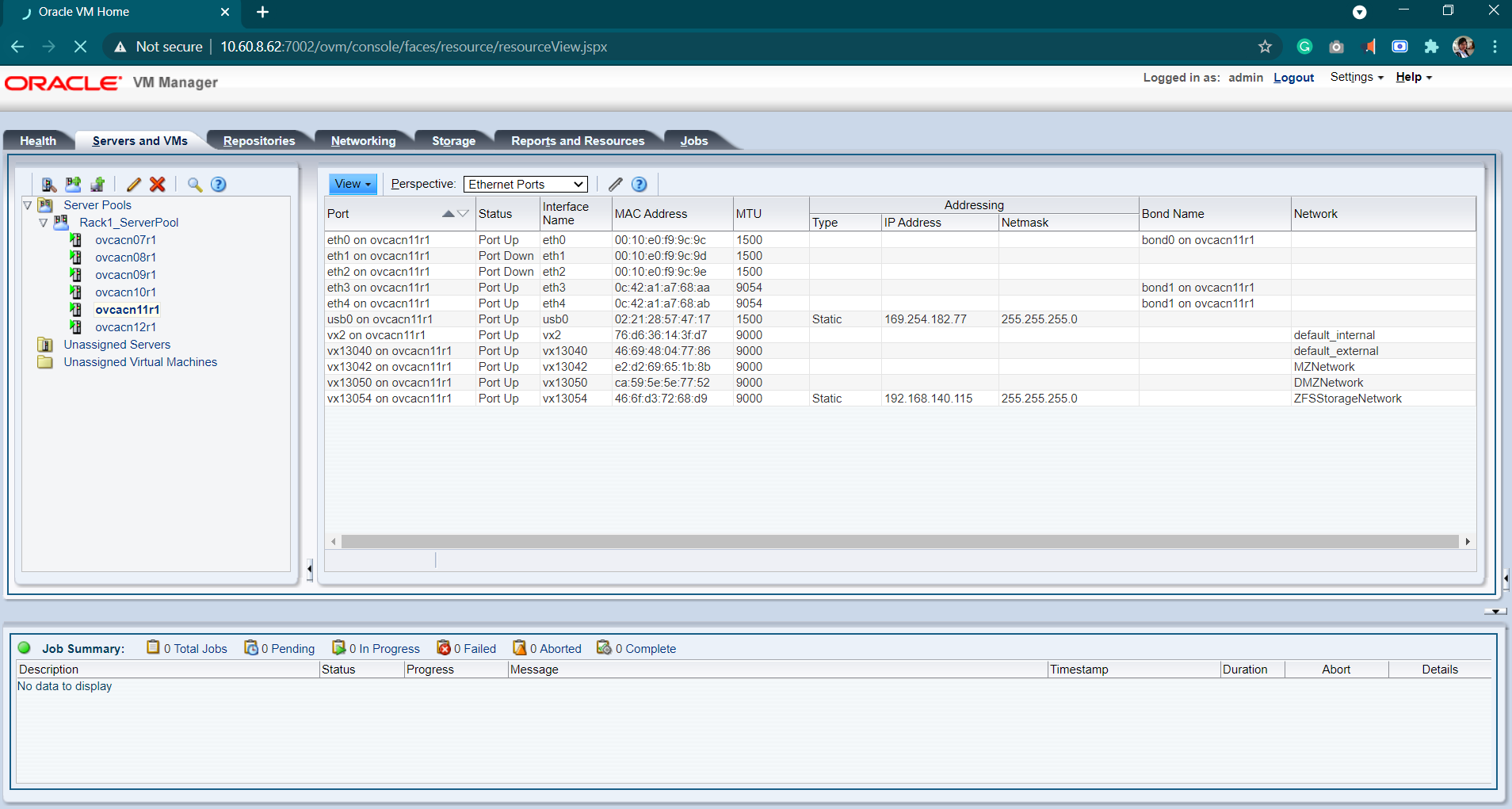Click the Rack1_ServerPool pool icon

61,223
